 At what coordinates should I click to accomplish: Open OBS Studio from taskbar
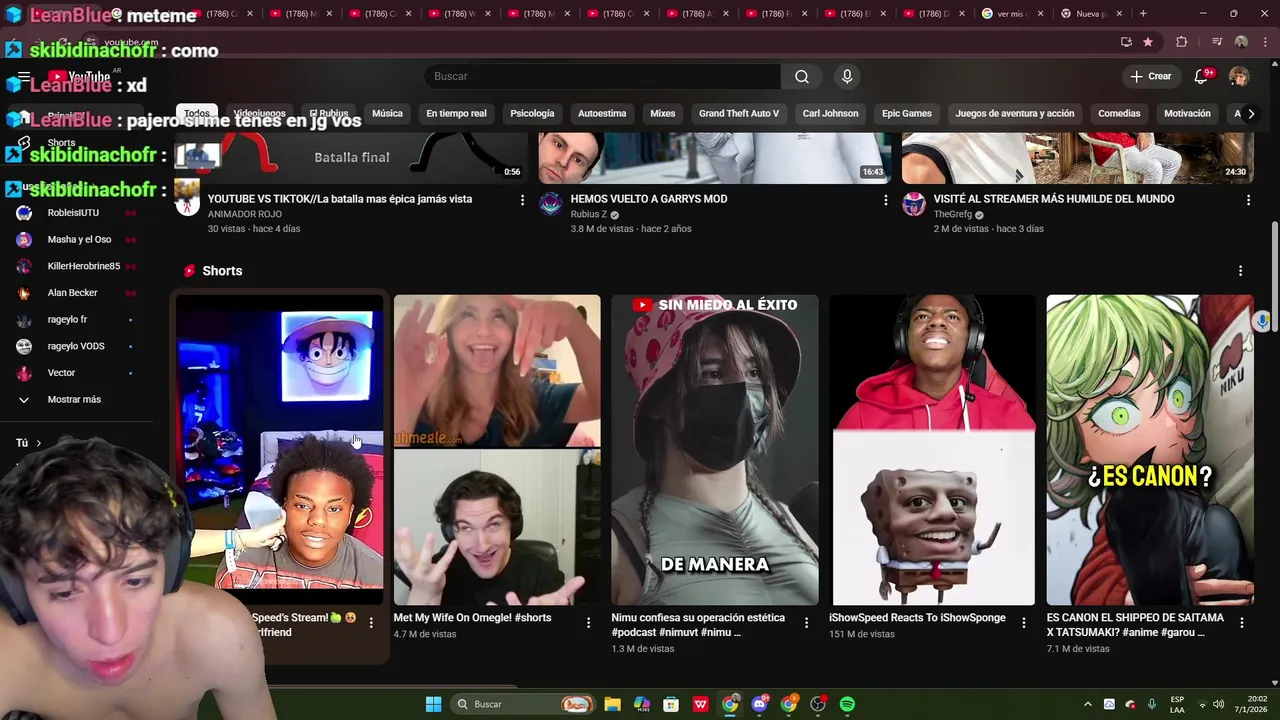818,704
